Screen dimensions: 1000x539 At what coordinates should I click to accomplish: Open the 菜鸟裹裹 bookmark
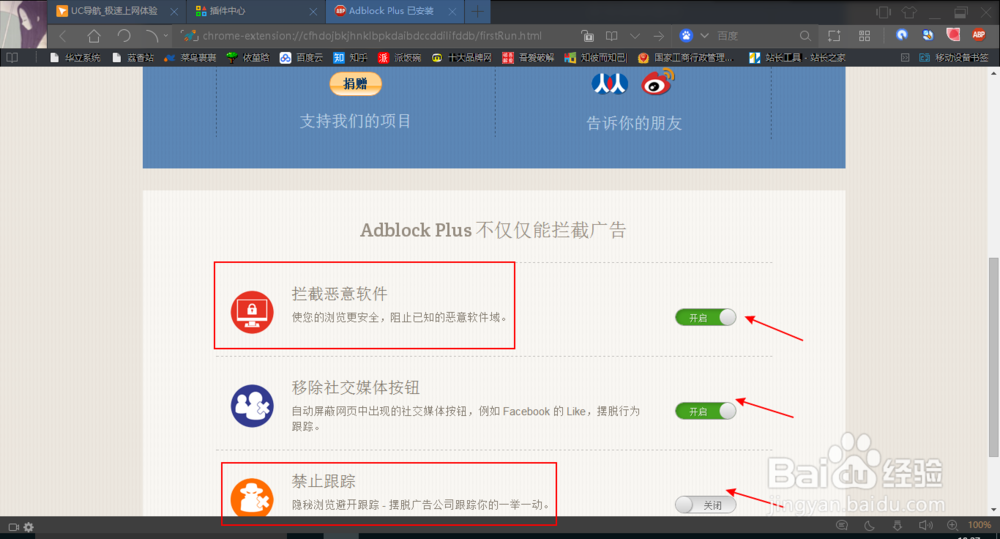[190, 57]
